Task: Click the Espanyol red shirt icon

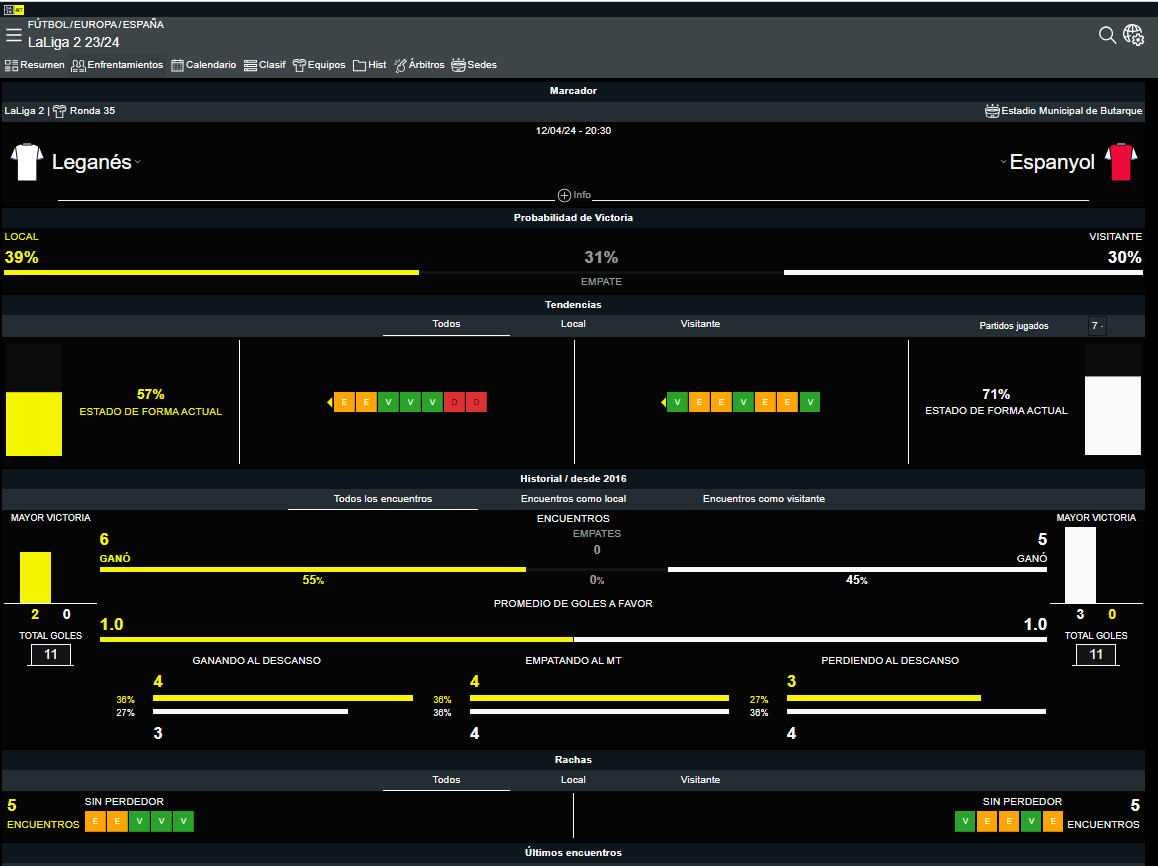Action: [1119, 162]
